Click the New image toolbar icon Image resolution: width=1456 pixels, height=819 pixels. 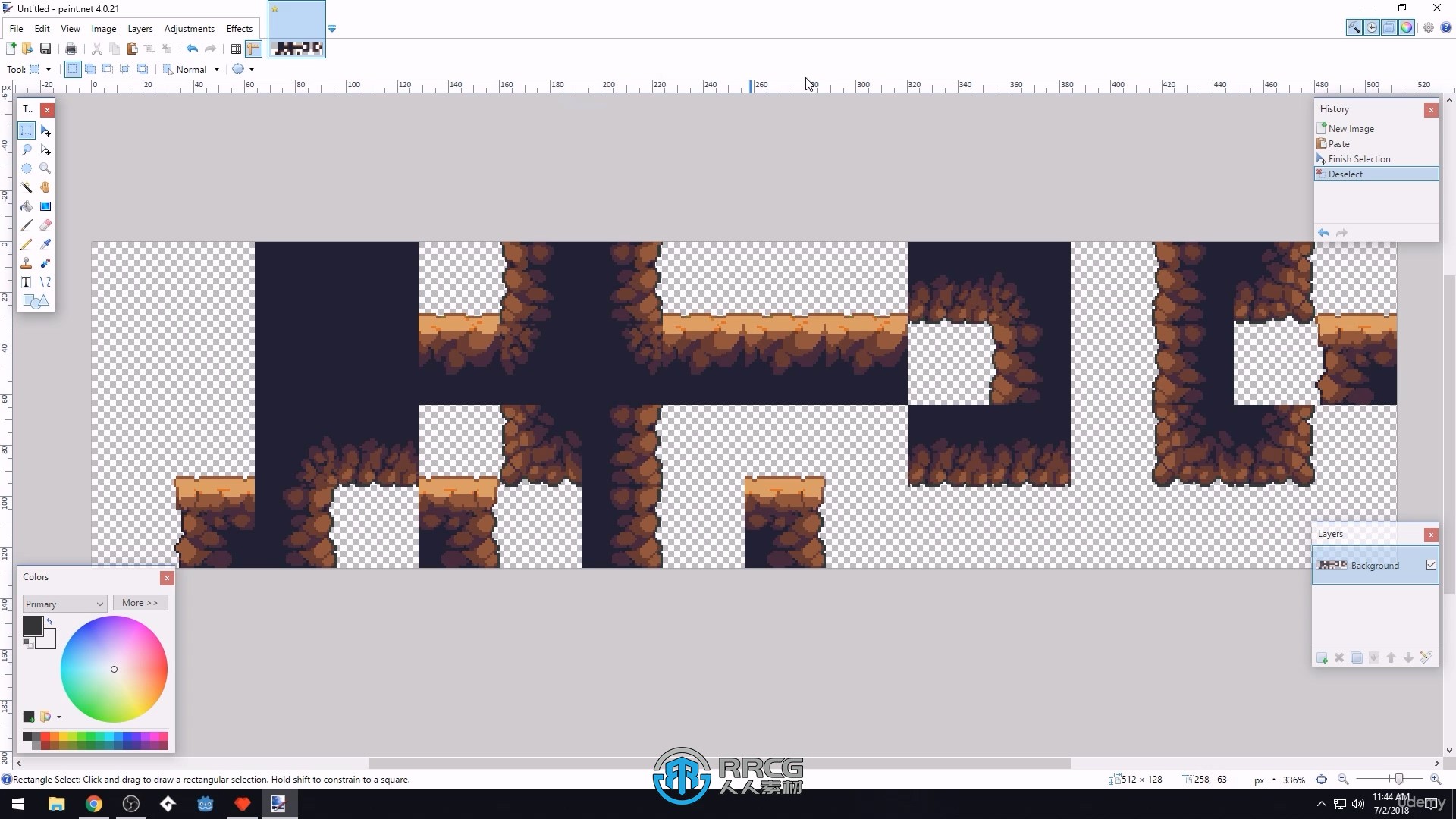coord(11,49)
